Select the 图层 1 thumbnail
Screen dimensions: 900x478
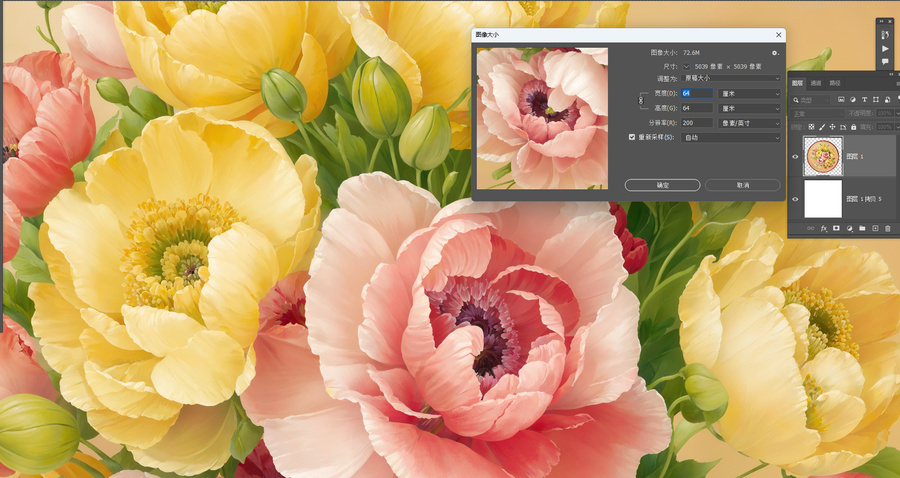823,156
